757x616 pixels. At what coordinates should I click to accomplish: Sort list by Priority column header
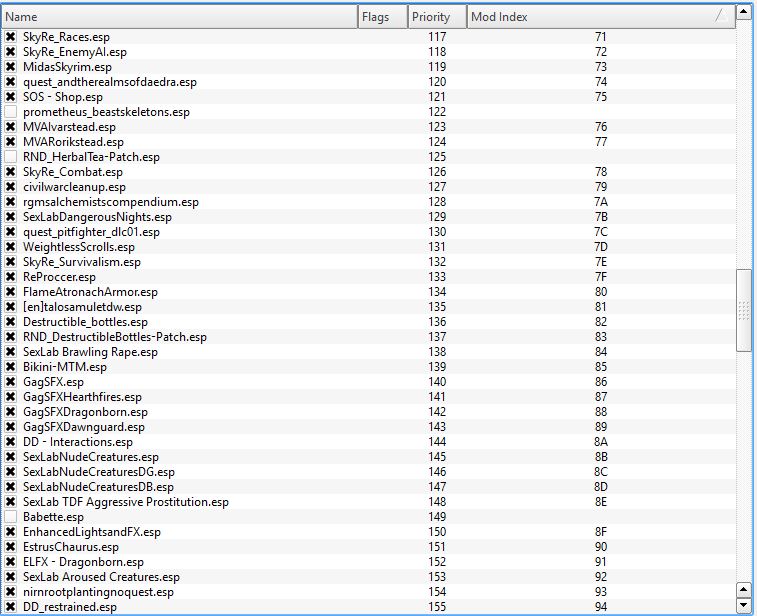tap(437, 16)
